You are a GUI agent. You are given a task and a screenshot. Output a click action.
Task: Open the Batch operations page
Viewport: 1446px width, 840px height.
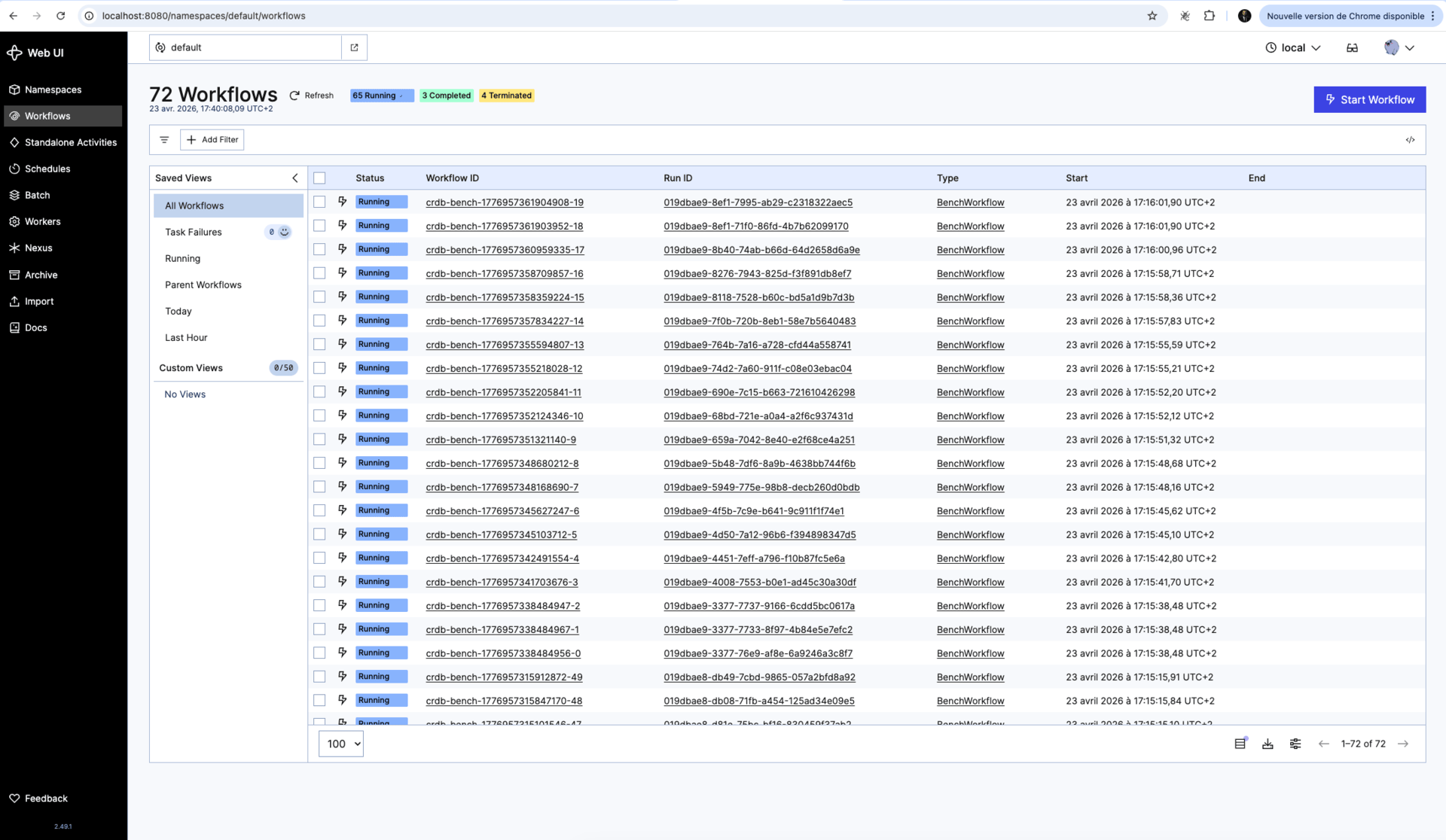pyautogui.click(x=37, y=195)
